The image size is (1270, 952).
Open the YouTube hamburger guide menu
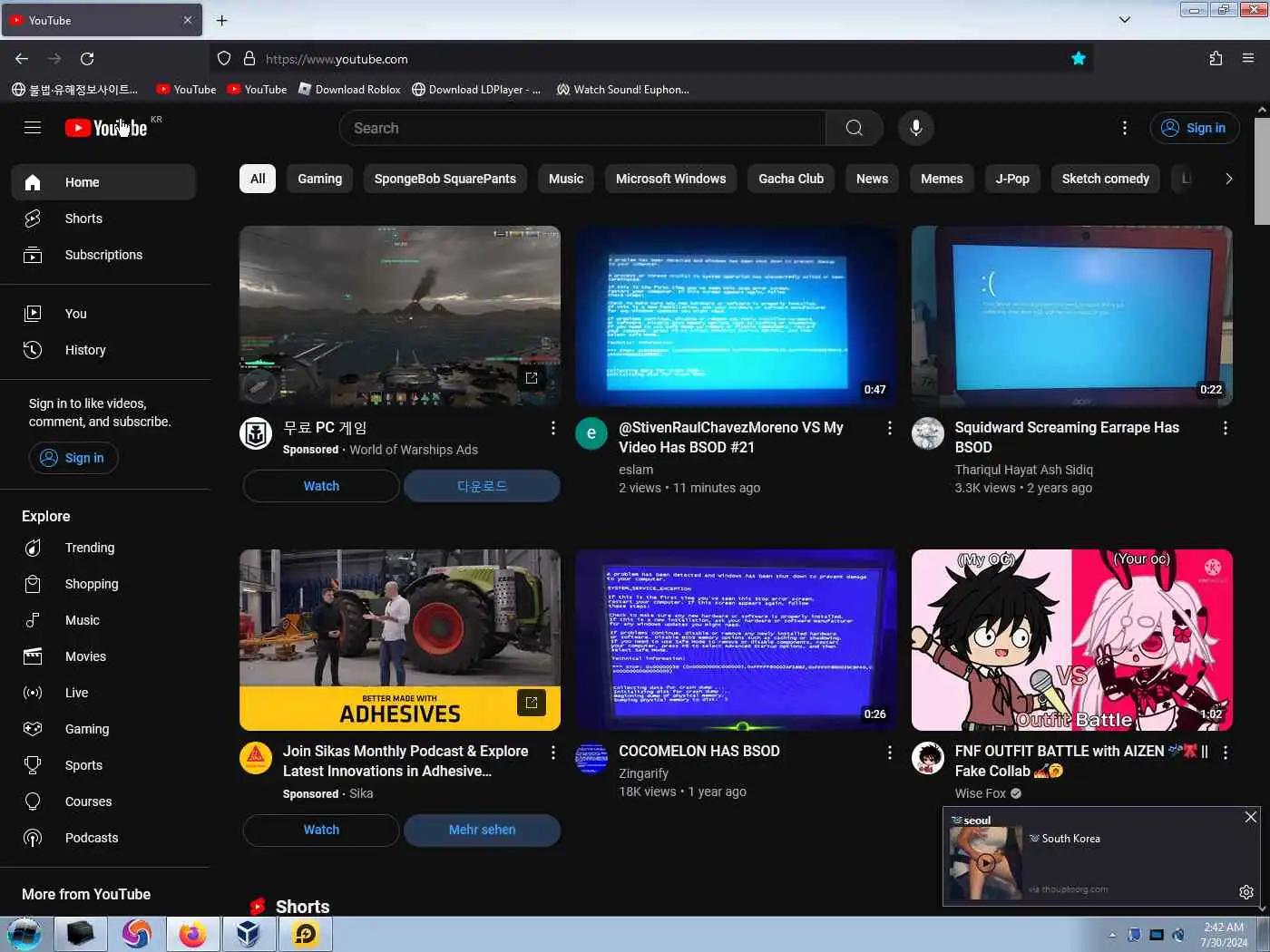pos(33,128)
